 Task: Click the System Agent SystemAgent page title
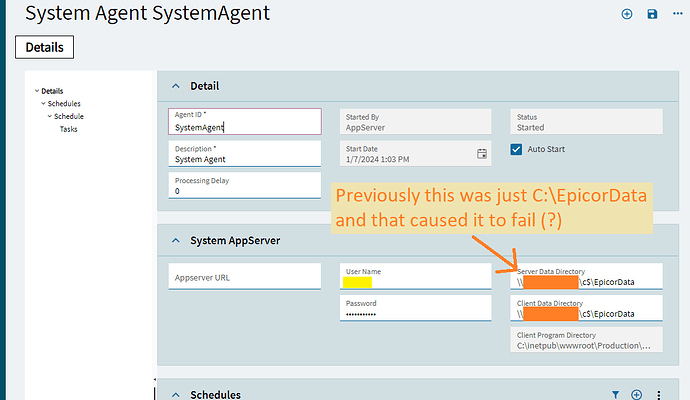point(147,13)
